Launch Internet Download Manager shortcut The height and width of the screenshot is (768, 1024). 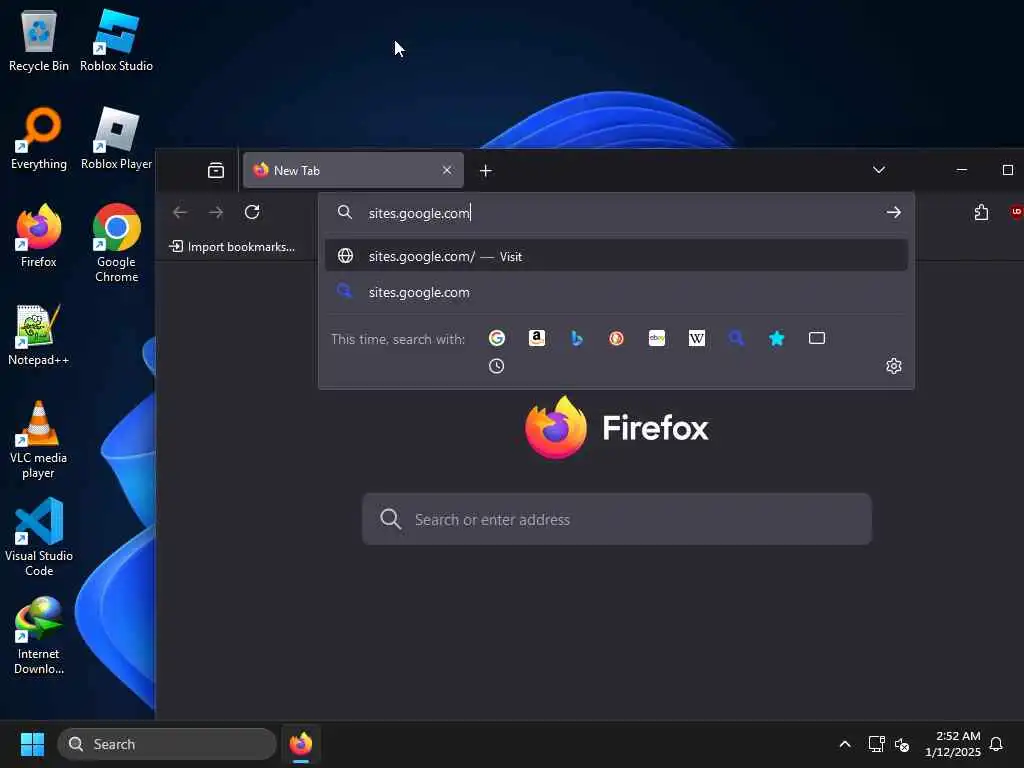point(39,635)
